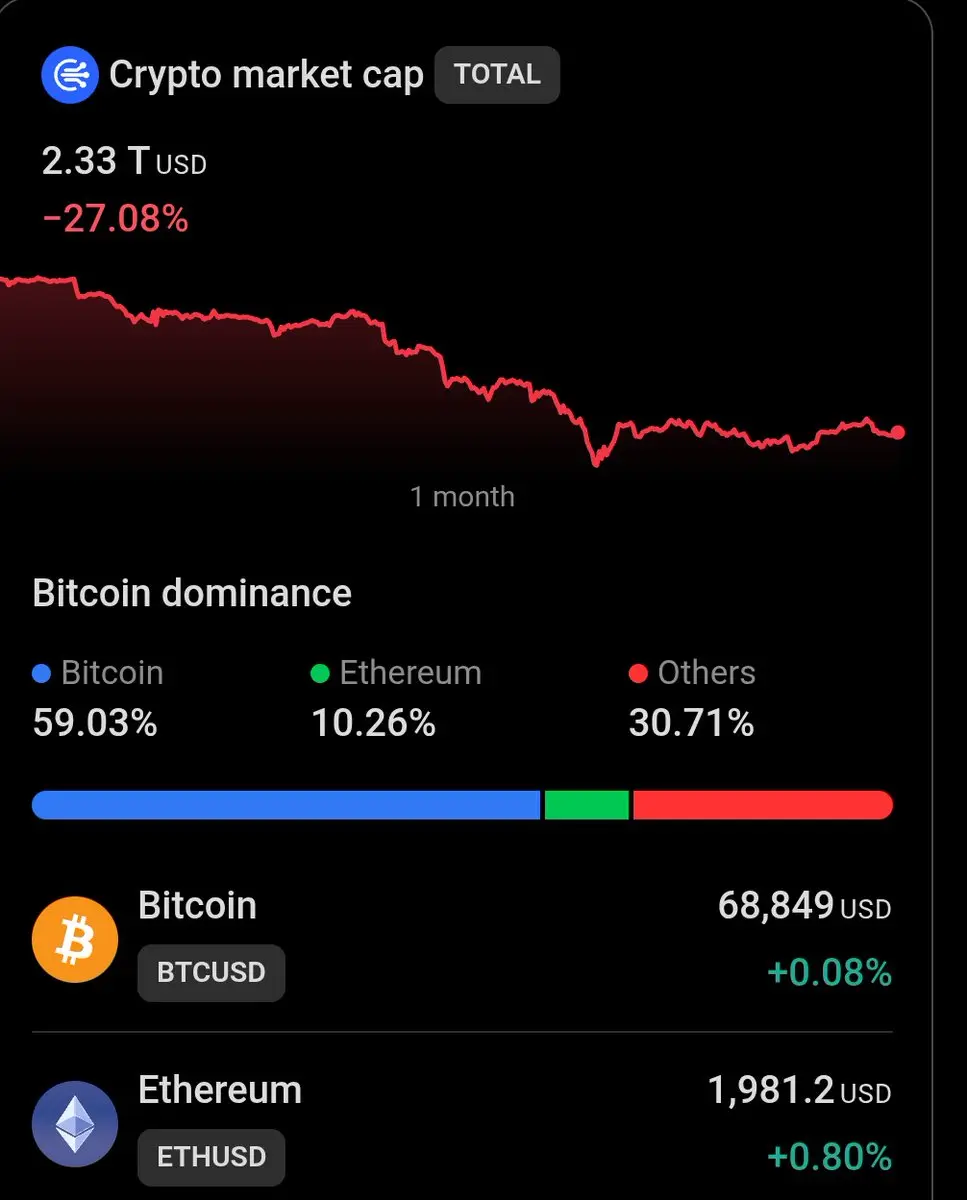Image resolution: width=967 pixels, height=1200 pixels.
Task: Click the Bitcoin dominance heading
Action: [x=192, y=594]
